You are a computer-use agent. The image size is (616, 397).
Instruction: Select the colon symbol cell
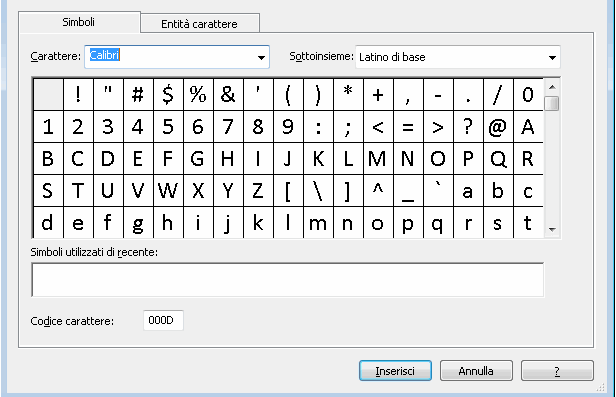coord(318,127)
